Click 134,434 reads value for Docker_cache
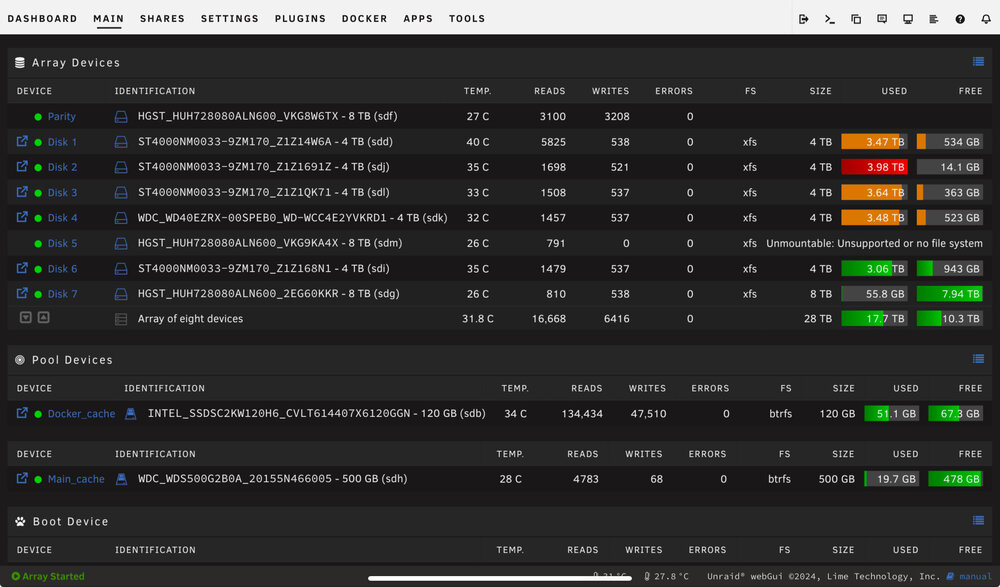1000x587 pixels. (582, 413)
